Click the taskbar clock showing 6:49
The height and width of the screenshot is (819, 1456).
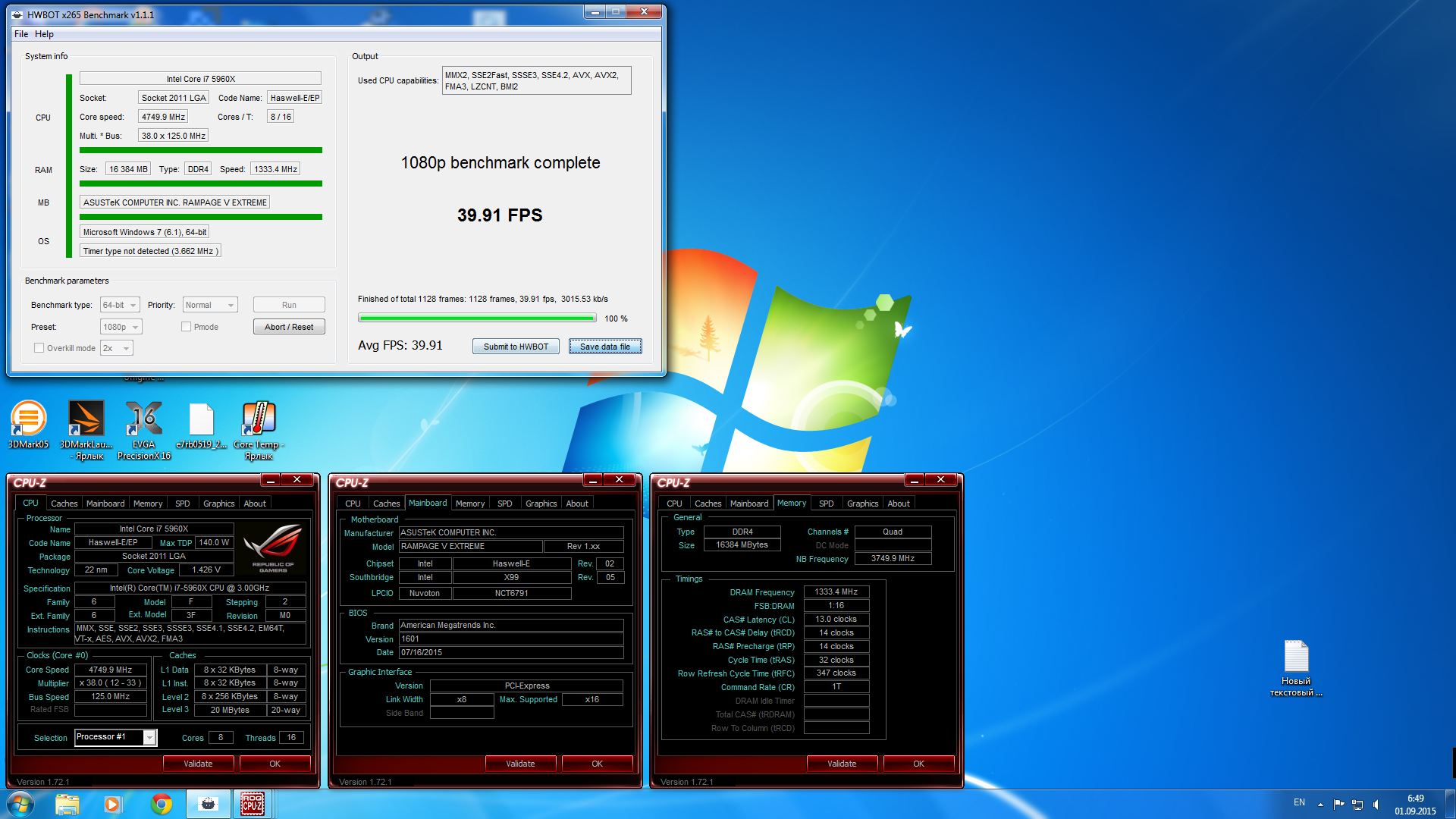1415,805
